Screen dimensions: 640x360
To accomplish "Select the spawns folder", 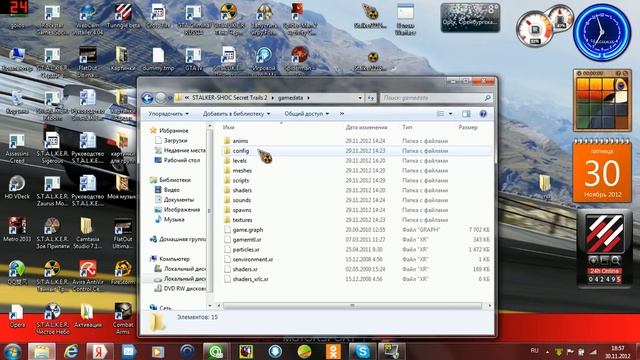I will click(x=242, y=210).
